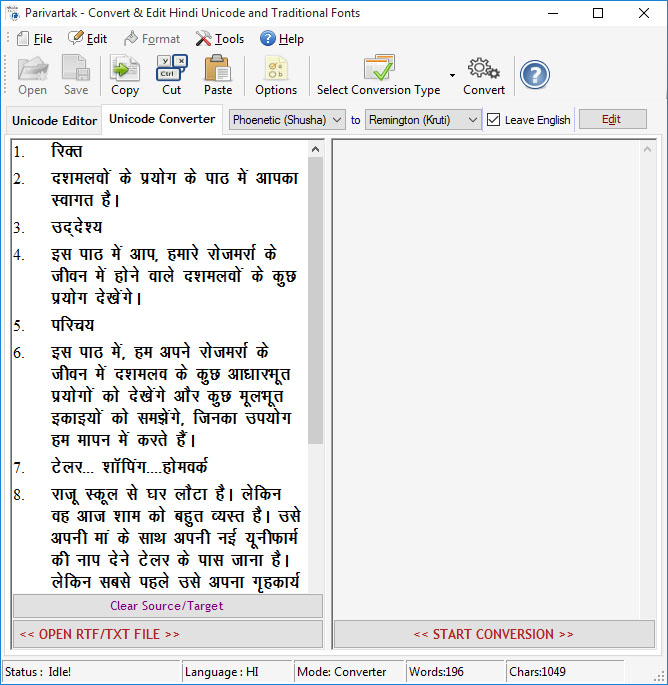This screenshot has width=668, height=685.
Task: Open the Remington (Kruti) target font dropdown
Action: click(423, 120)
